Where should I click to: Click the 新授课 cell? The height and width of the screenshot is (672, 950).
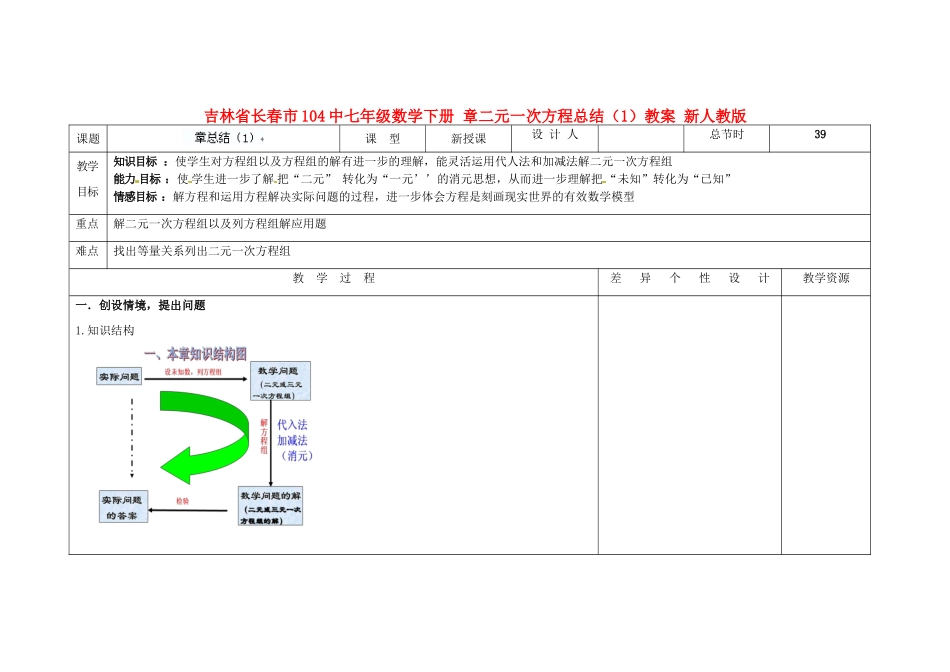tap(468, 139)
